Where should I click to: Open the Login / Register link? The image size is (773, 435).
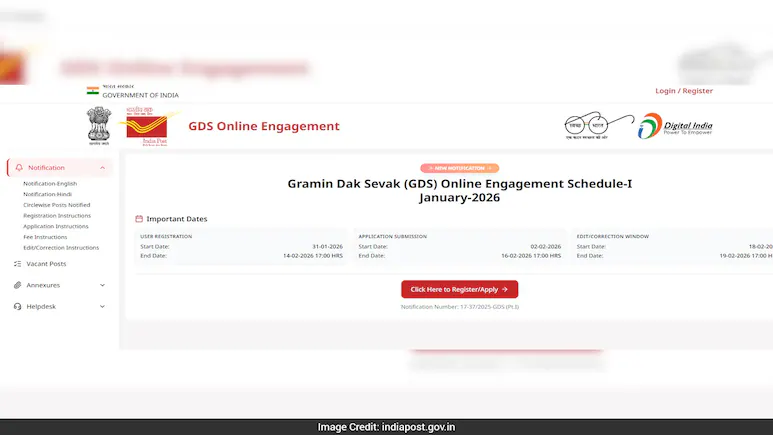pos(683,91)
